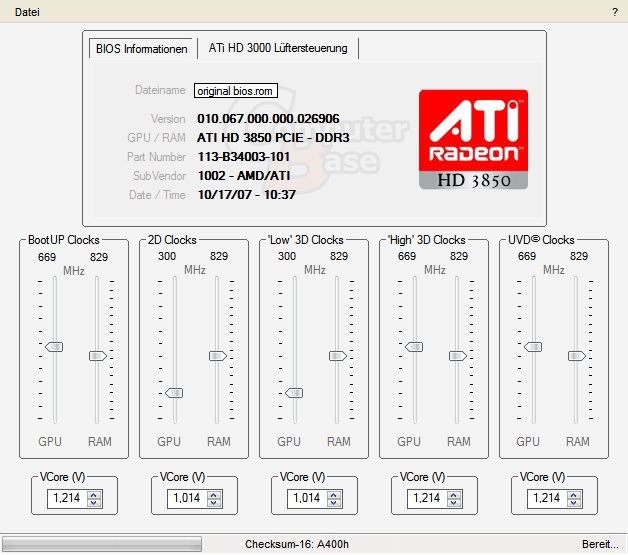The width and height of the screenshot is (628, 555).
Task: Decrease 'Low' 3D VCore with down arrow
Action: point(334,503)
